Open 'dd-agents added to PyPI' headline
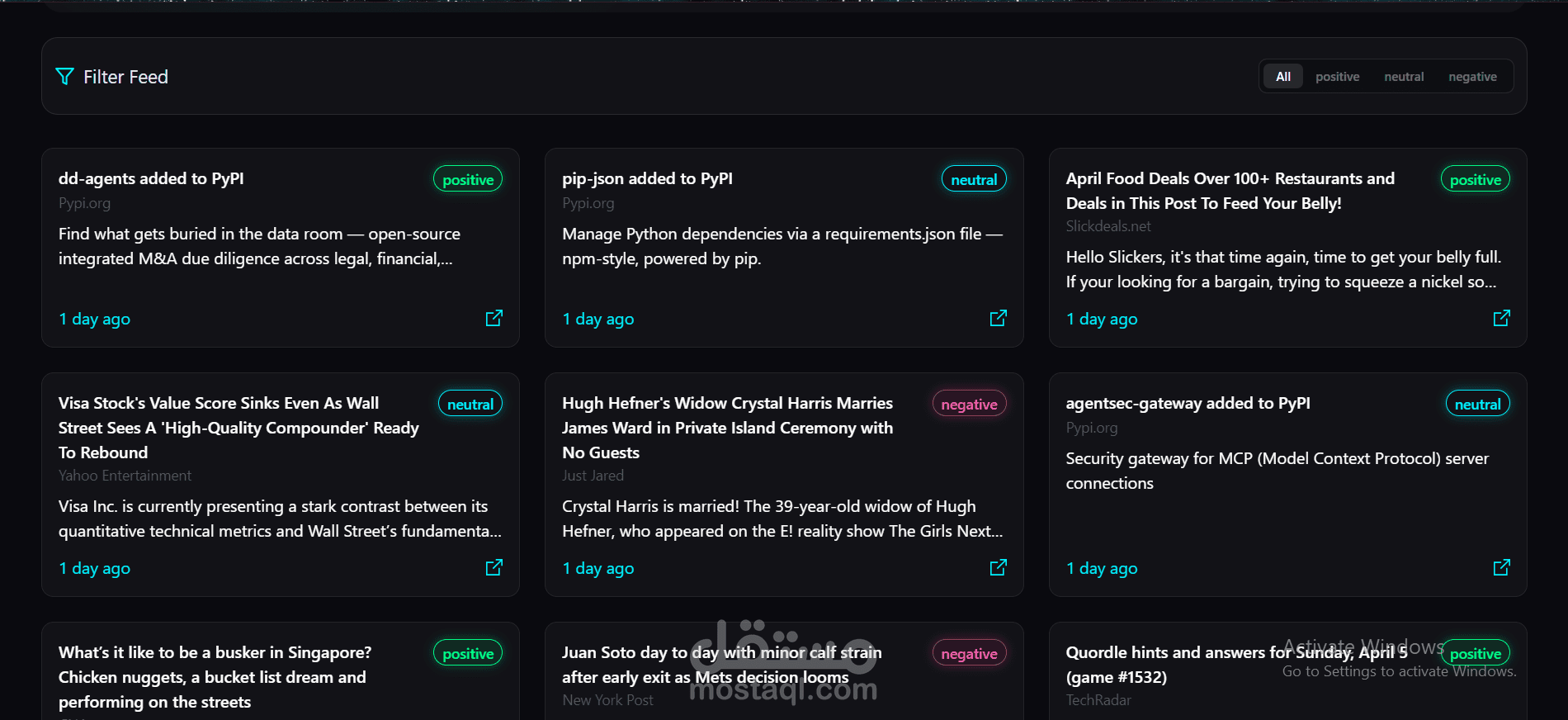 pyautogui.click(x=151, y=178)
